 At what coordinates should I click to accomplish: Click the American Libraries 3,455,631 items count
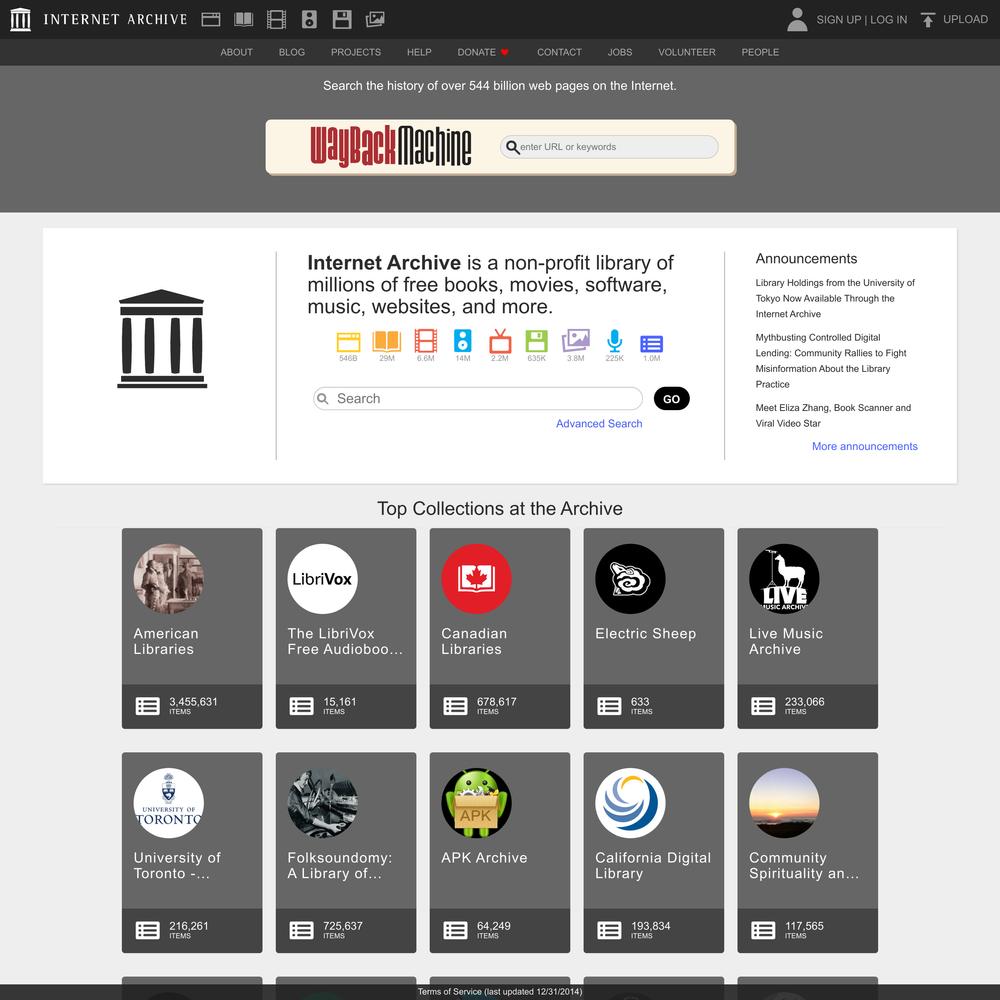point(193,705)
